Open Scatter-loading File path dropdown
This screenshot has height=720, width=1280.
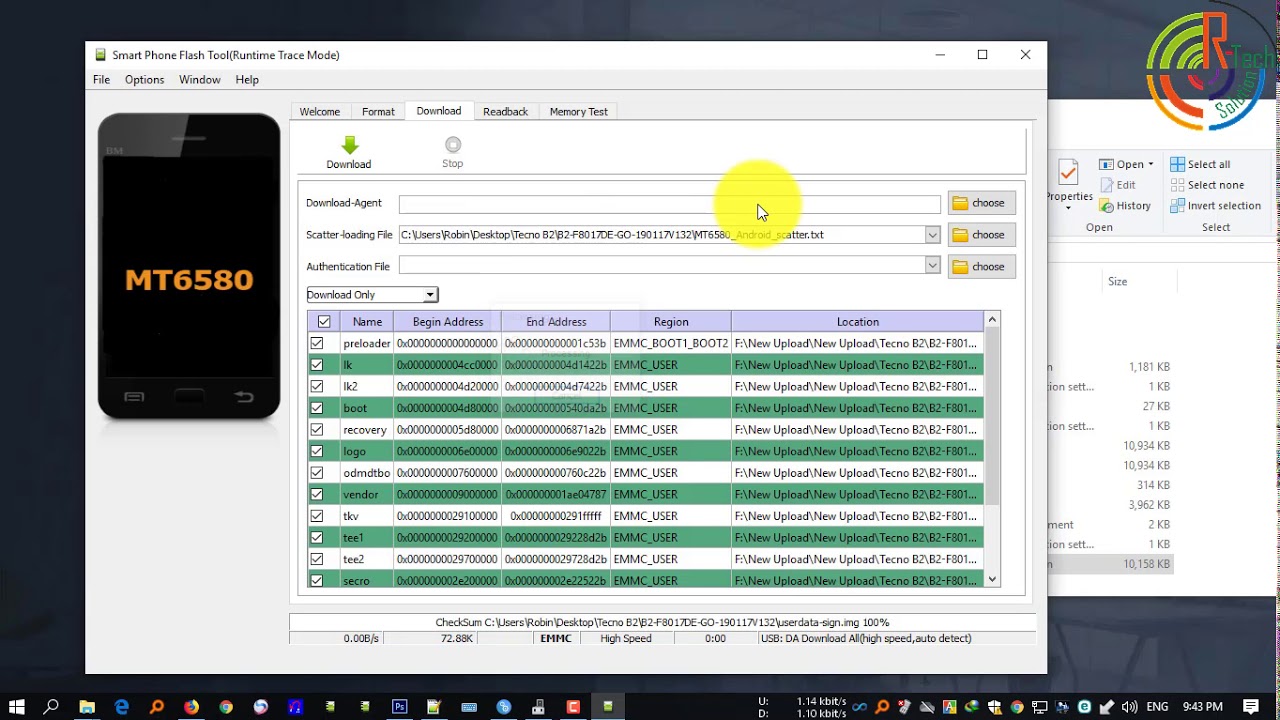(932, 235)
